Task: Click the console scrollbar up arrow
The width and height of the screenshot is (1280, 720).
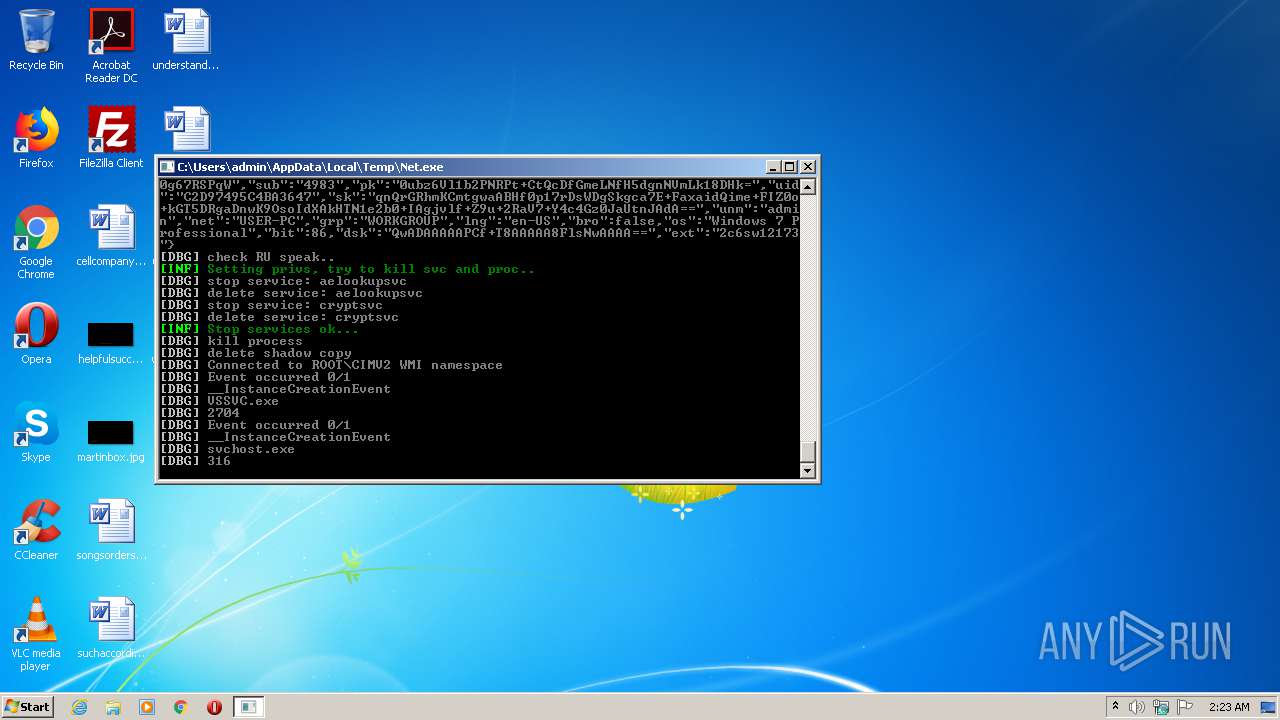Action: (x=808, y=187)
